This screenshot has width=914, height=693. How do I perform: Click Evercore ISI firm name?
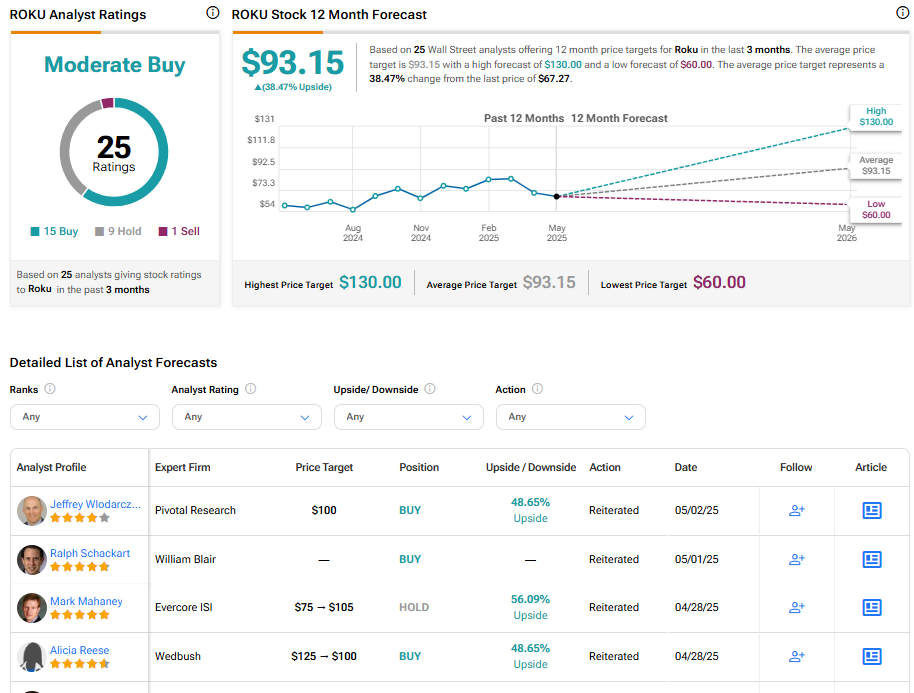point(184,607)
